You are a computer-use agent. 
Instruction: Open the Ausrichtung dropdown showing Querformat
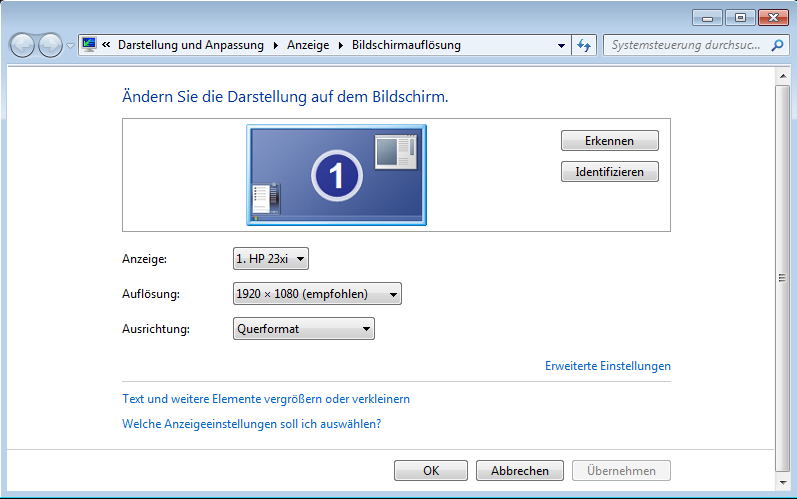(x=303, y=329)
